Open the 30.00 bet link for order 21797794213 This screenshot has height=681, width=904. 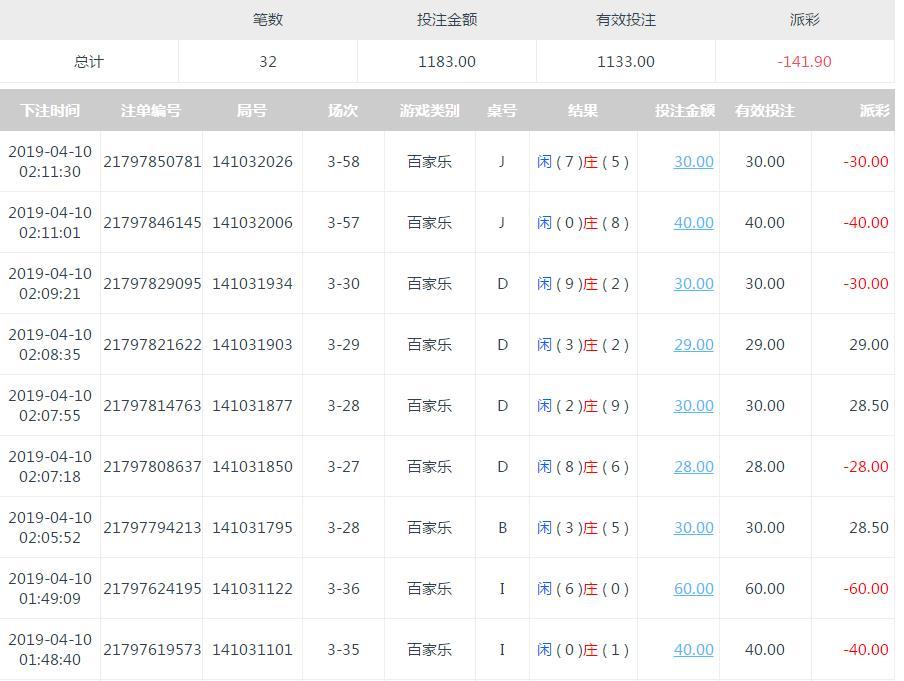pos(694,528)
